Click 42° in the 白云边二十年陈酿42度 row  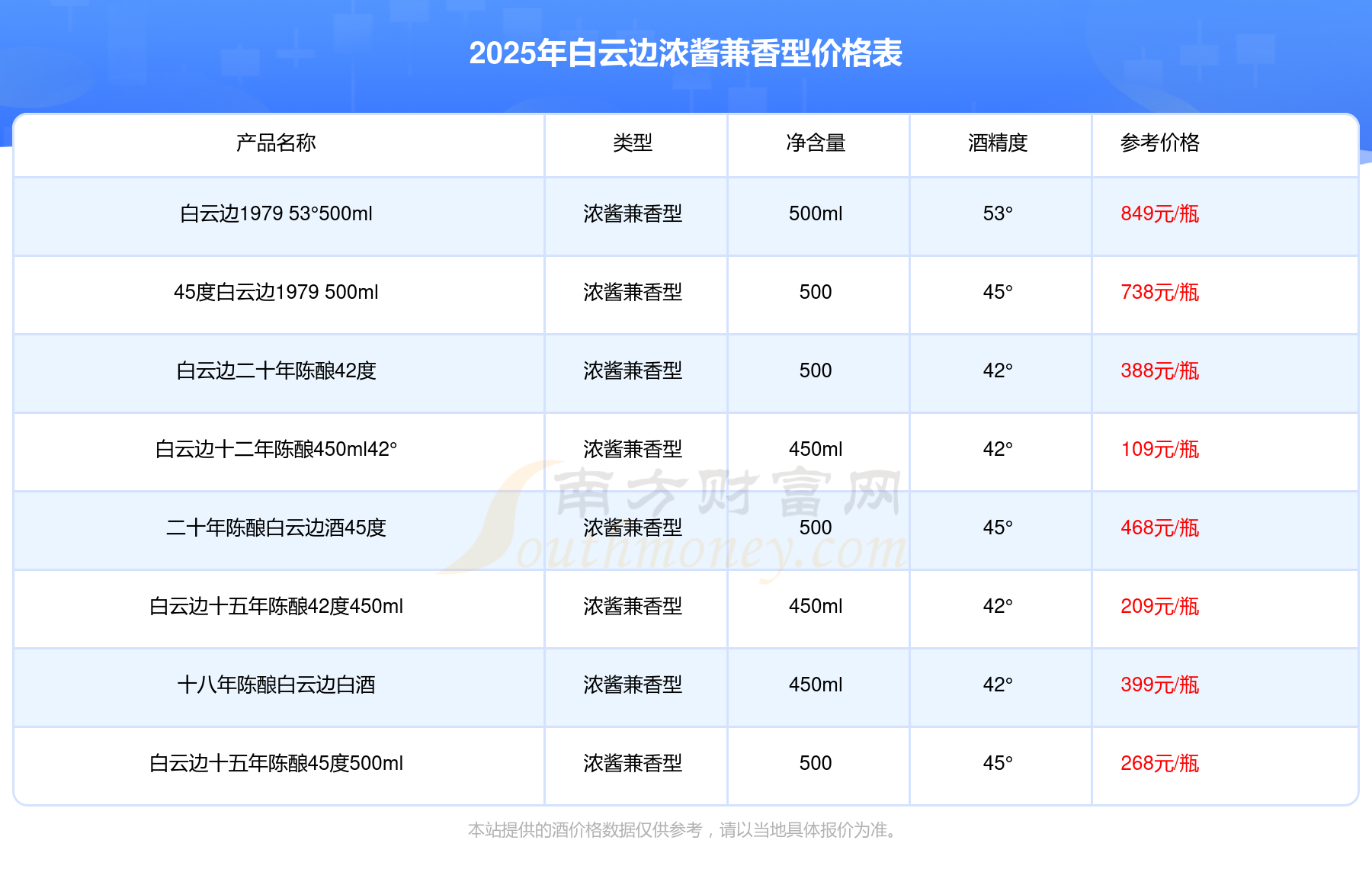pyautogui.click(x=998, y=370)
